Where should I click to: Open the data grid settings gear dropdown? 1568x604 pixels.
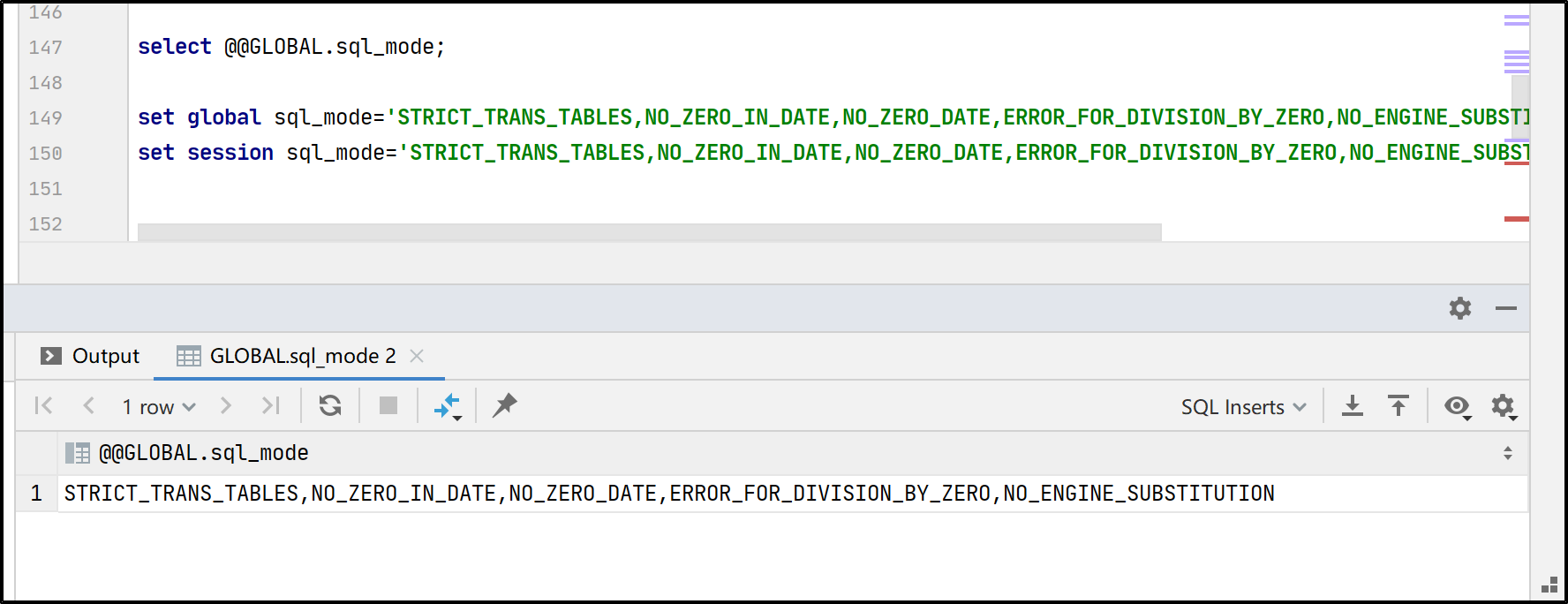click(1504, 406)
